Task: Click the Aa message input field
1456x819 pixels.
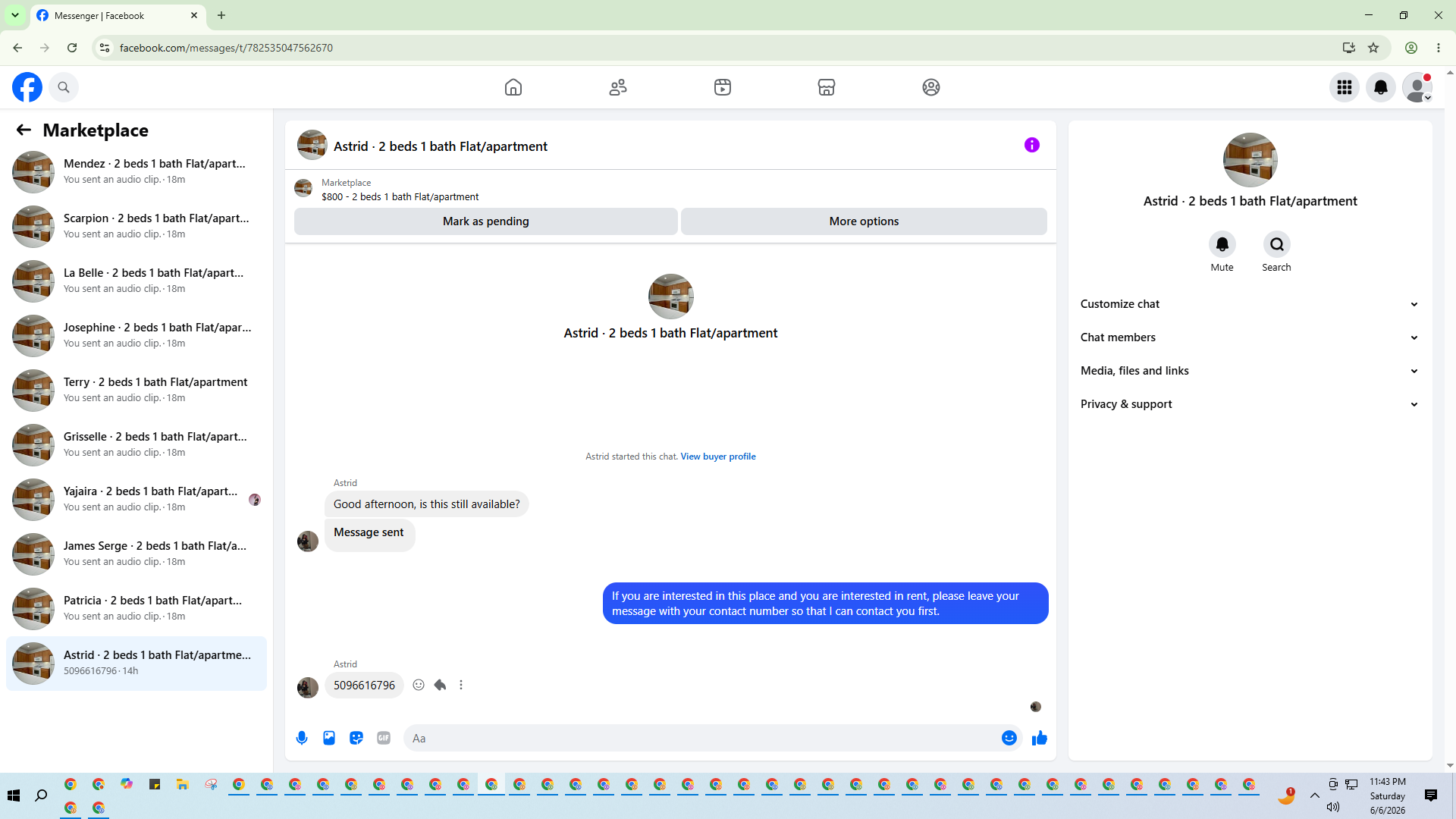Action: [701, 738]
